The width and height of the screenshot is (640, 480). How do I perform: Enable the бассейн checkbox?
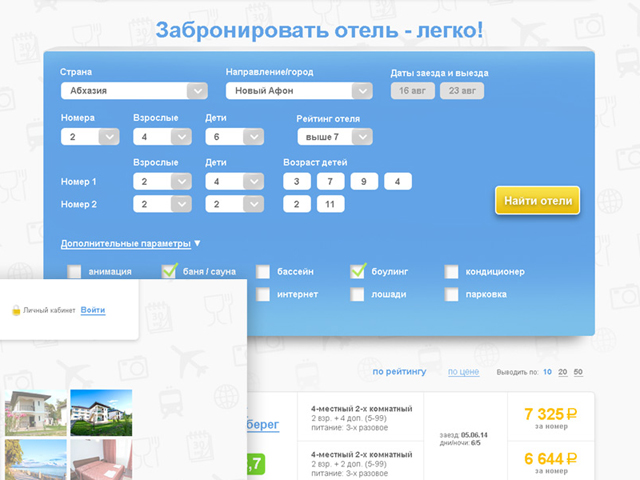263,272
